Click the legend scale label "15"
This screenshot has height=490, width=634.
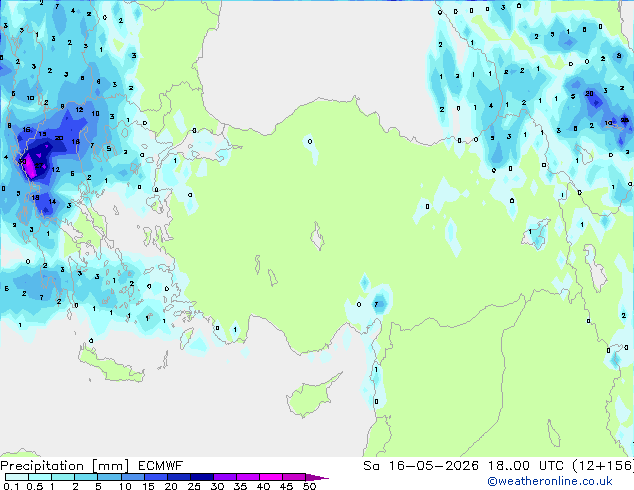[148, 486]
